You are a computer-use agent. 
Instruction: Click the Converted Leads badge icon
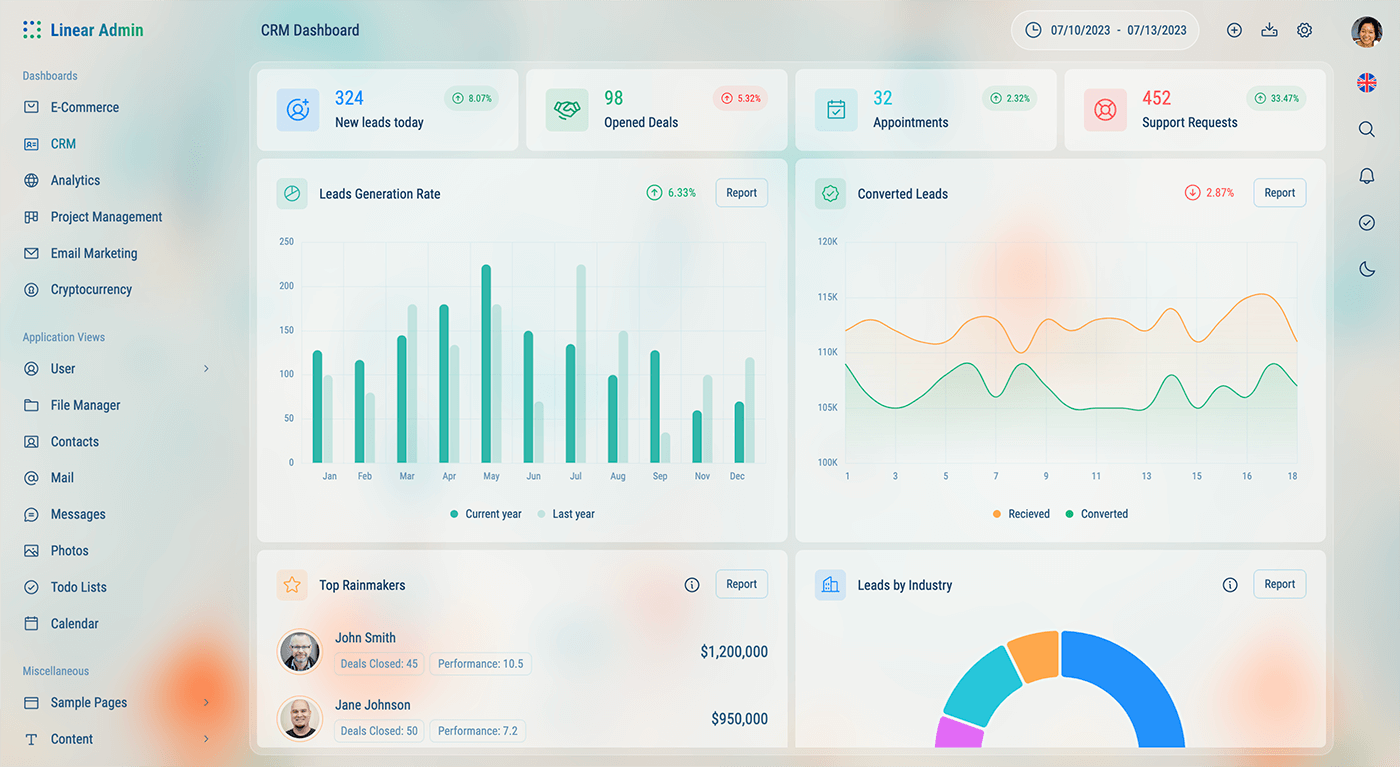tap(830, 194)
